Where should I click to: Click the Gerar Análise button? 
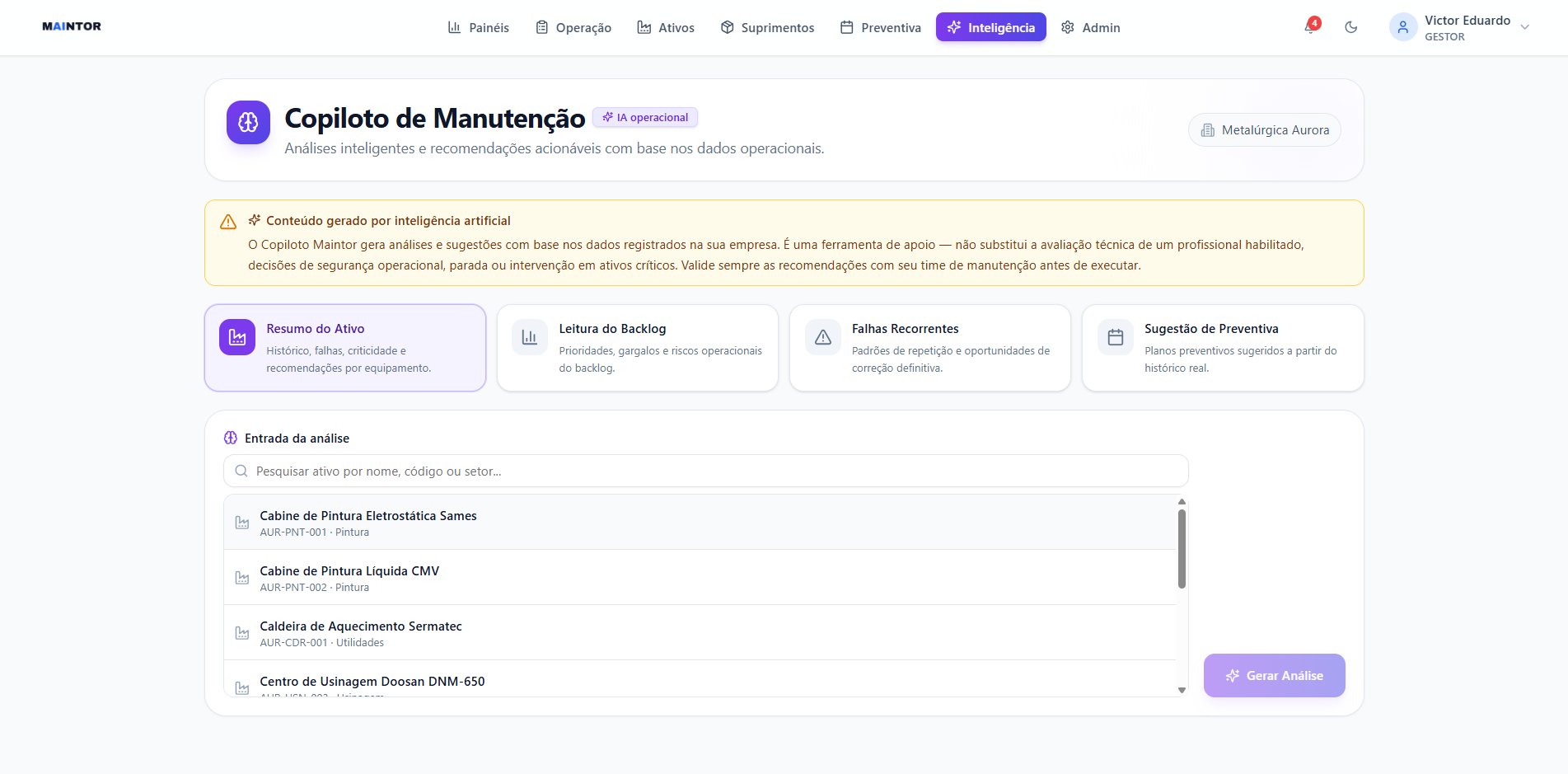[x=1275, y=676]
